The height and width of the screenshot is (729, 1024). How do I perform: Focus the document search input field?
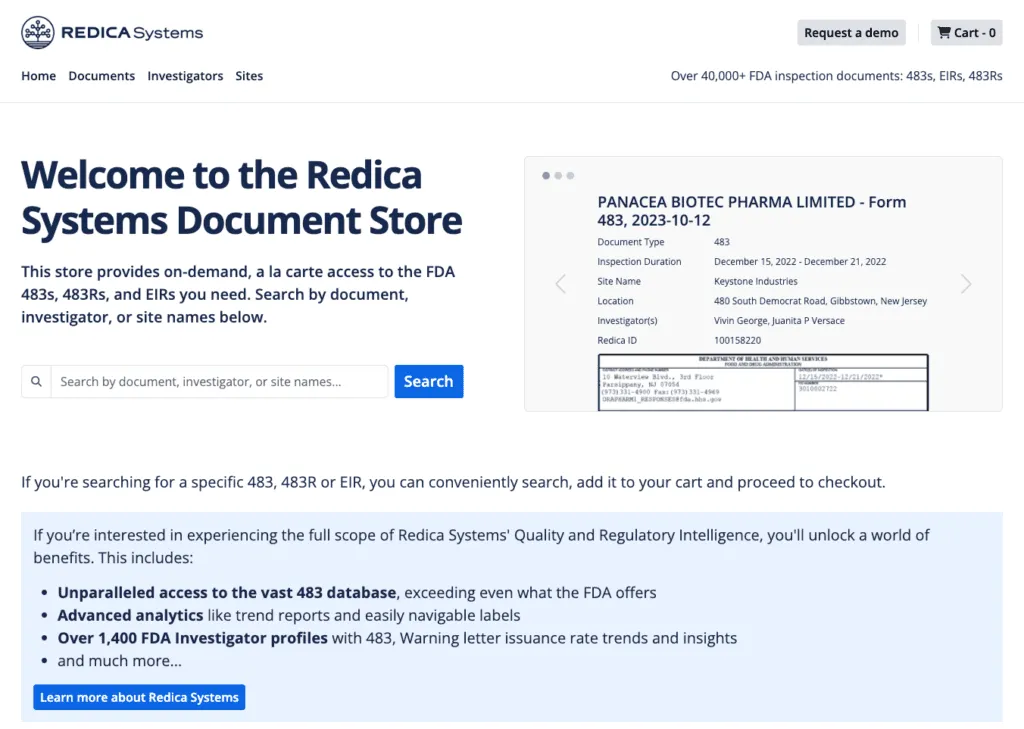(x=219, y=381)
